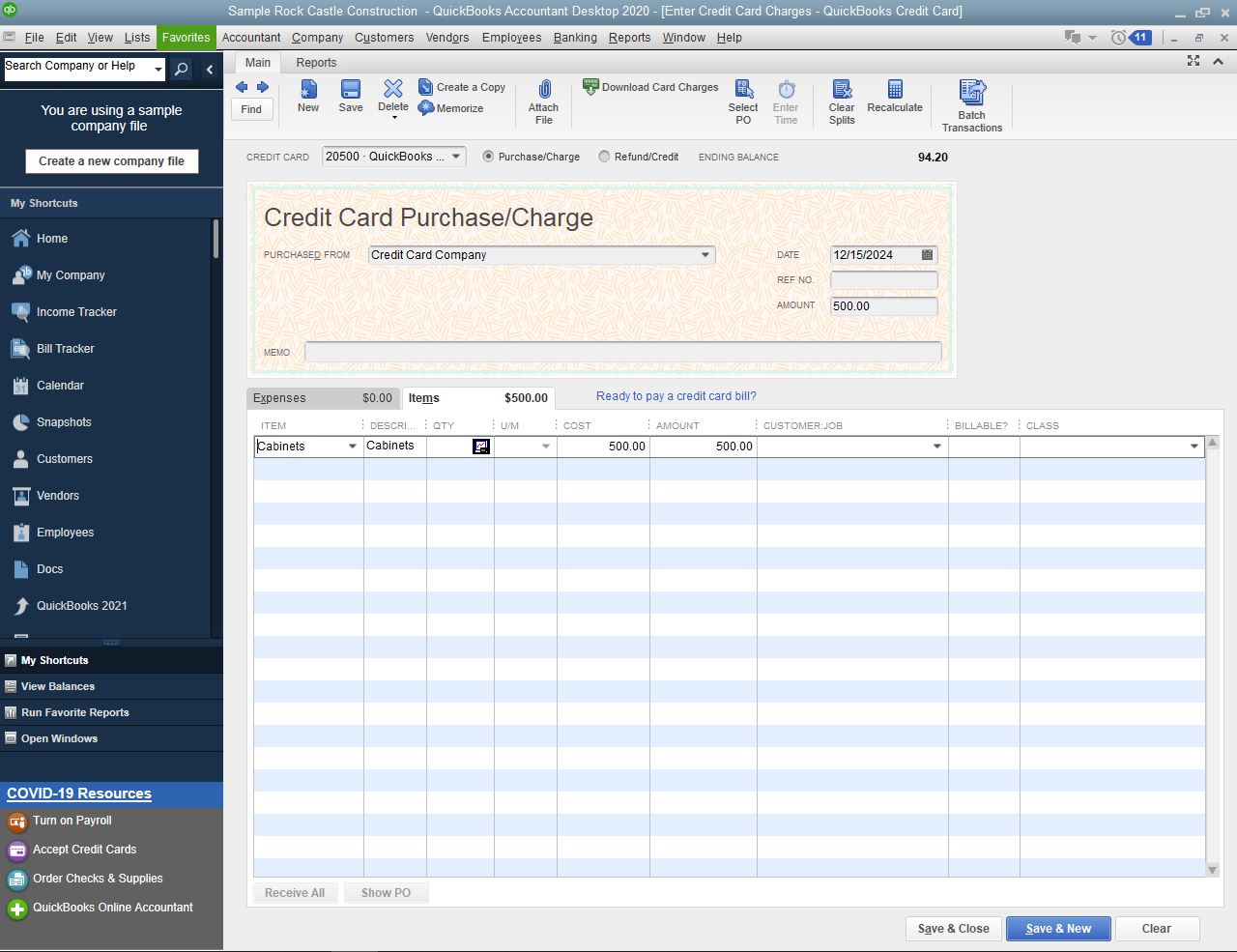1237x952 pixels.
Task: Click the Attach File paperclip icon
Action: coord(544,90)
